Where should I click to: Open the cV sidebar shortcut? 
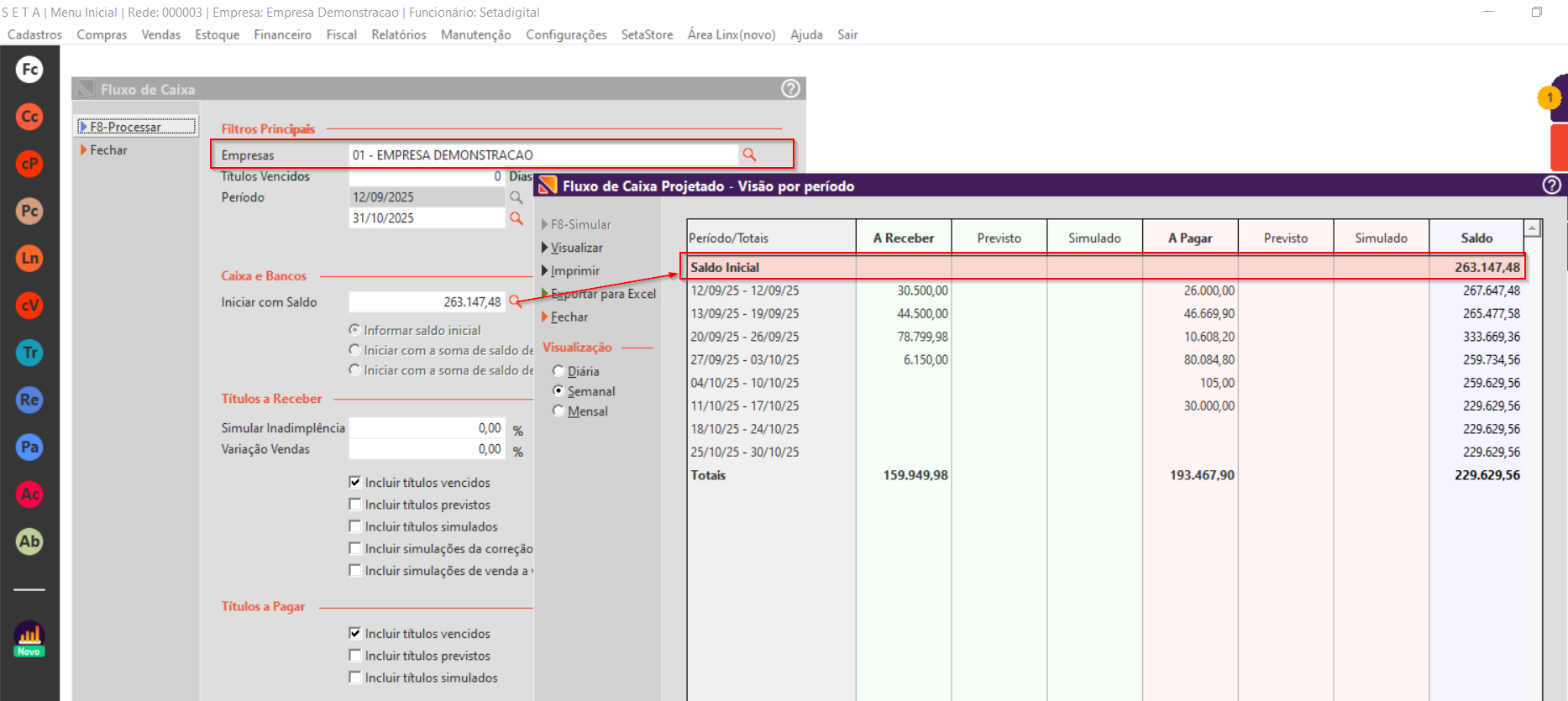29,306
